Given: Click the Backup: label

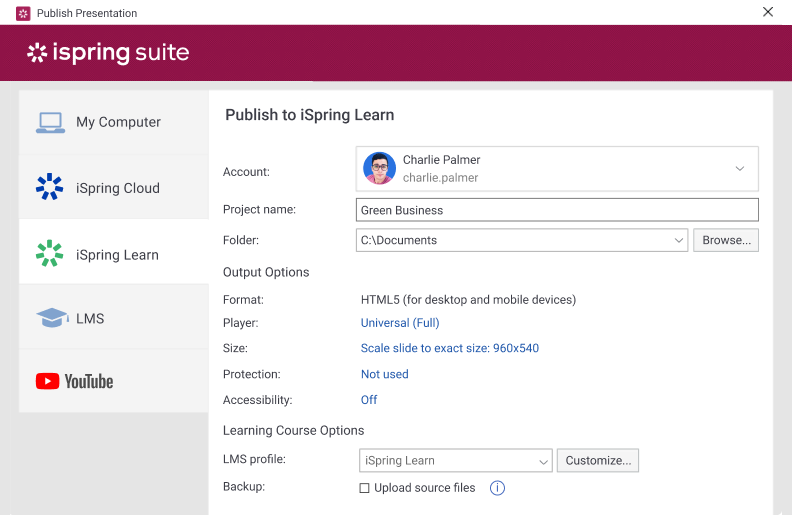Looking at the screenshot, I should [244, 487].
